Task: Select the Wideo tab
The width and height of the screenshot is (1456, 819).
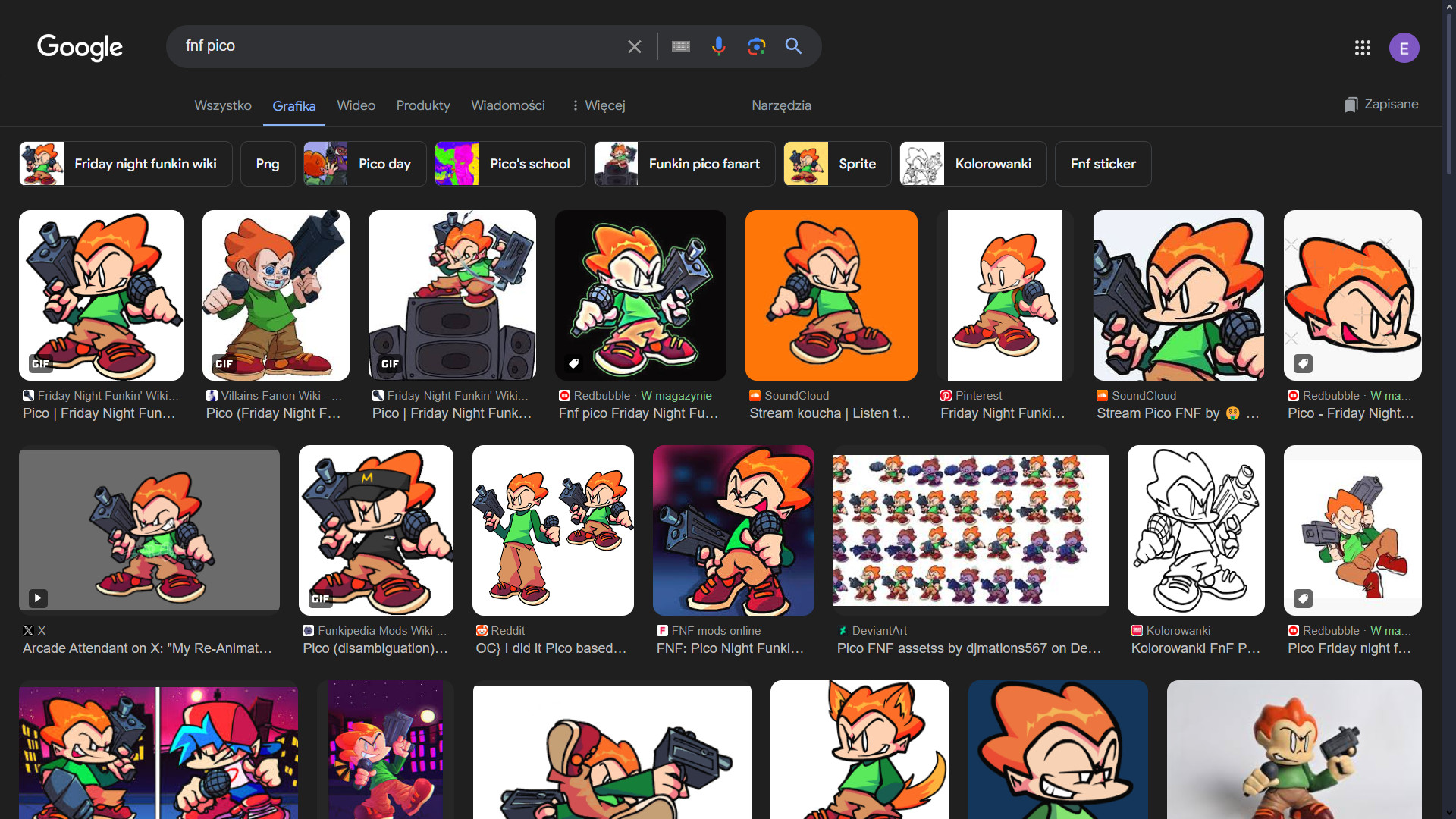Action: tap(356, 105)
